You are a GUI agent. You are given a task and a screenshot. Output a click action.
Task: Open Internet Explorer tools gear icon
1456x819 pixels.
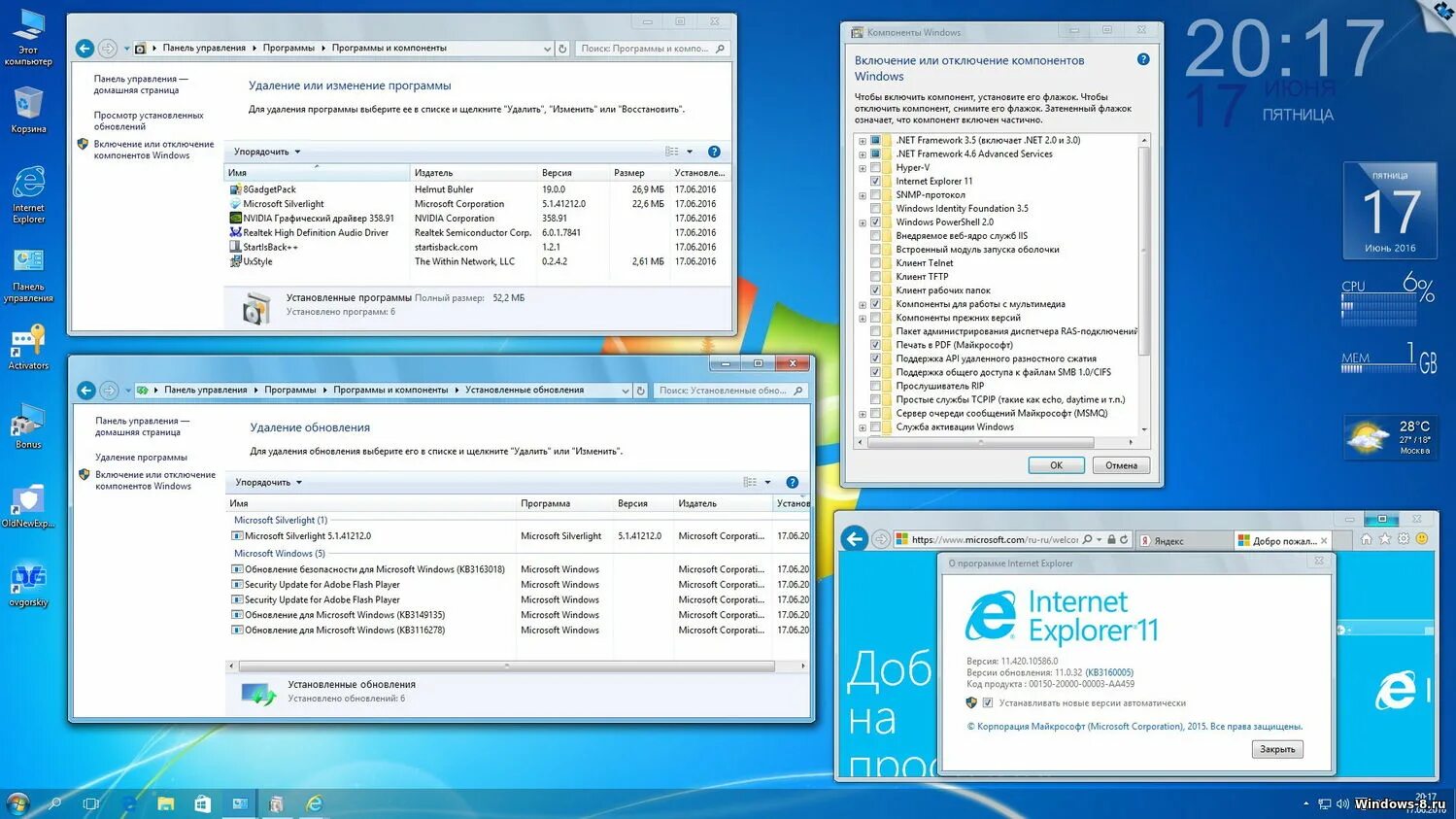click(x=1404, y=539)
